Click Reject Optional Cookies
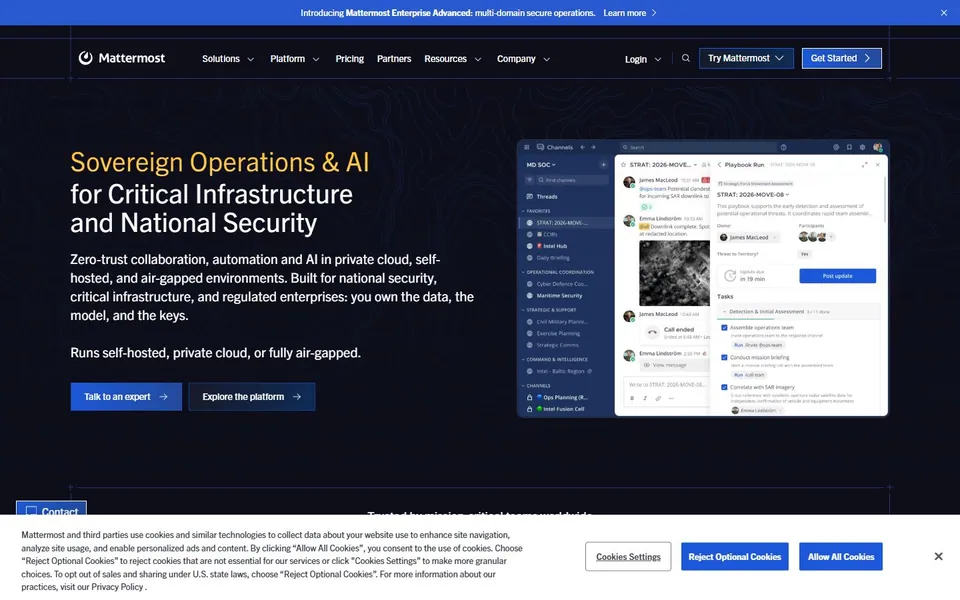Image resolution: width=960 pixels, height=600 pixels. [x=735, y=557]
